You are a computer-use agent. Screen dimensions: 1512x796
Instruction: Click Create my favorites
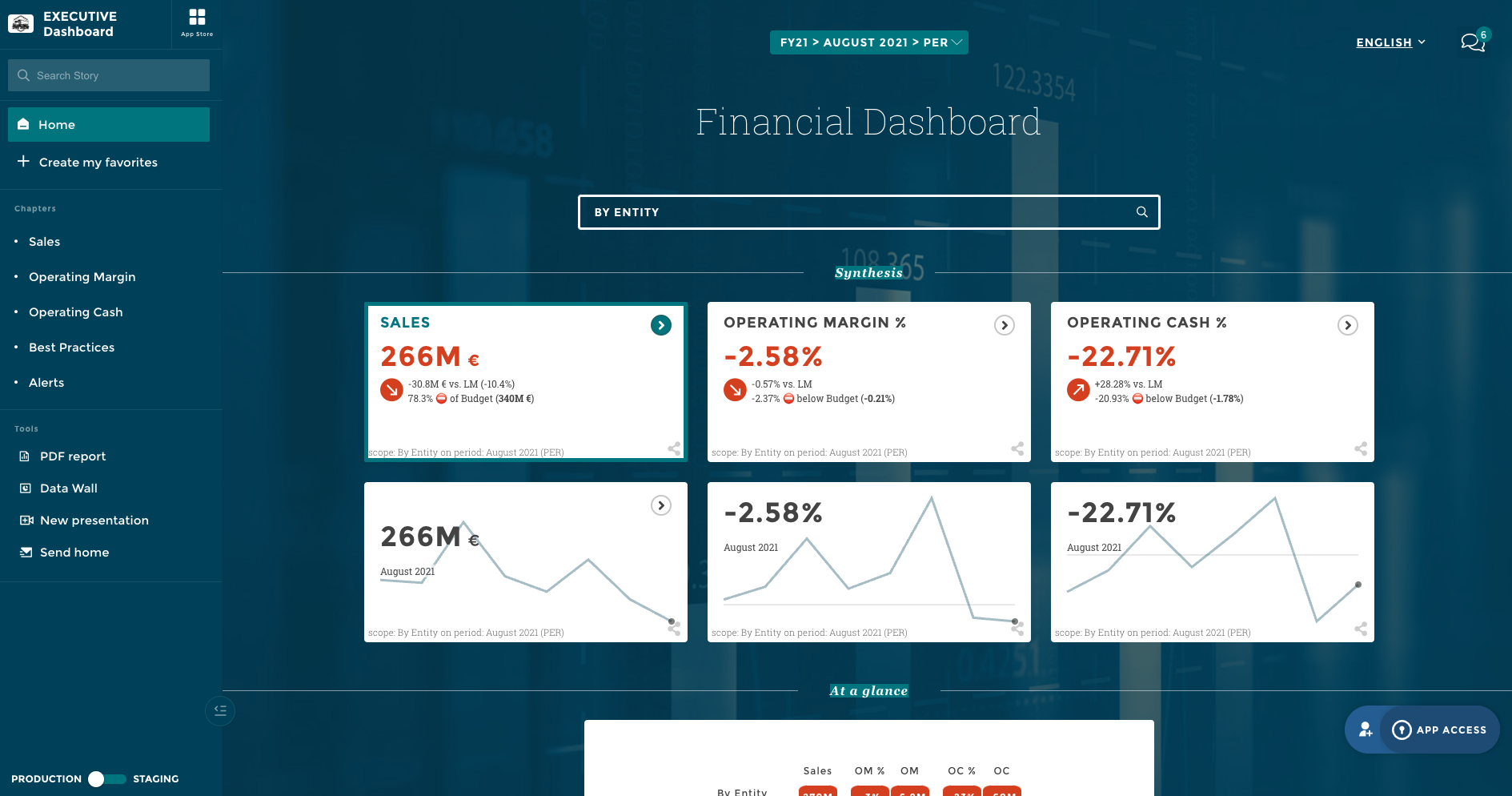click(x=98, y=162)
